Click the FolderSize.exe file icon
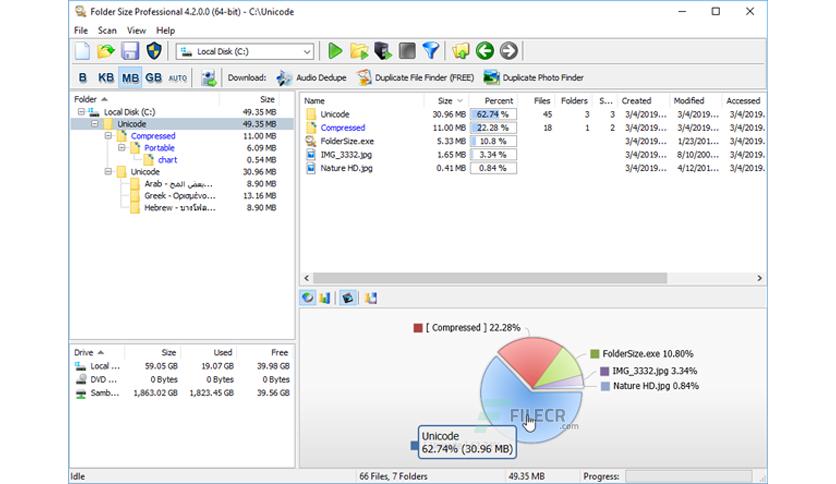Screen dimensions: 836x484 [310, 141]
